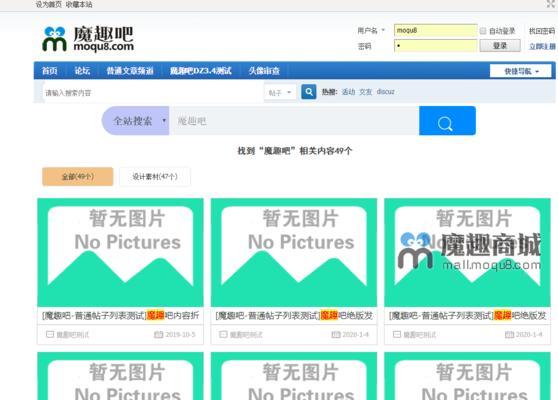Click 设为首页 at the top
Viewport: 558px width, 400px height.
(x=48, y=5)
